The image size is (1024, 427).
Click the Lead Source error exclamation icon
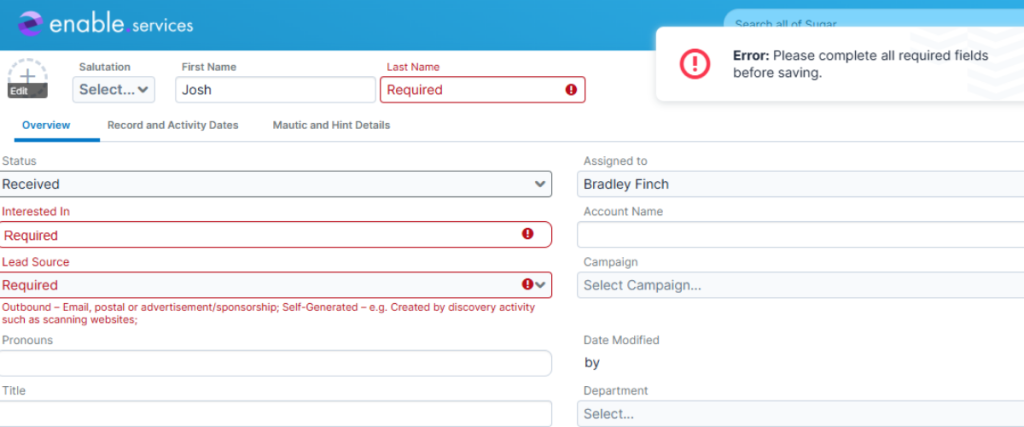pyautogui.click(x=528, y=284)
